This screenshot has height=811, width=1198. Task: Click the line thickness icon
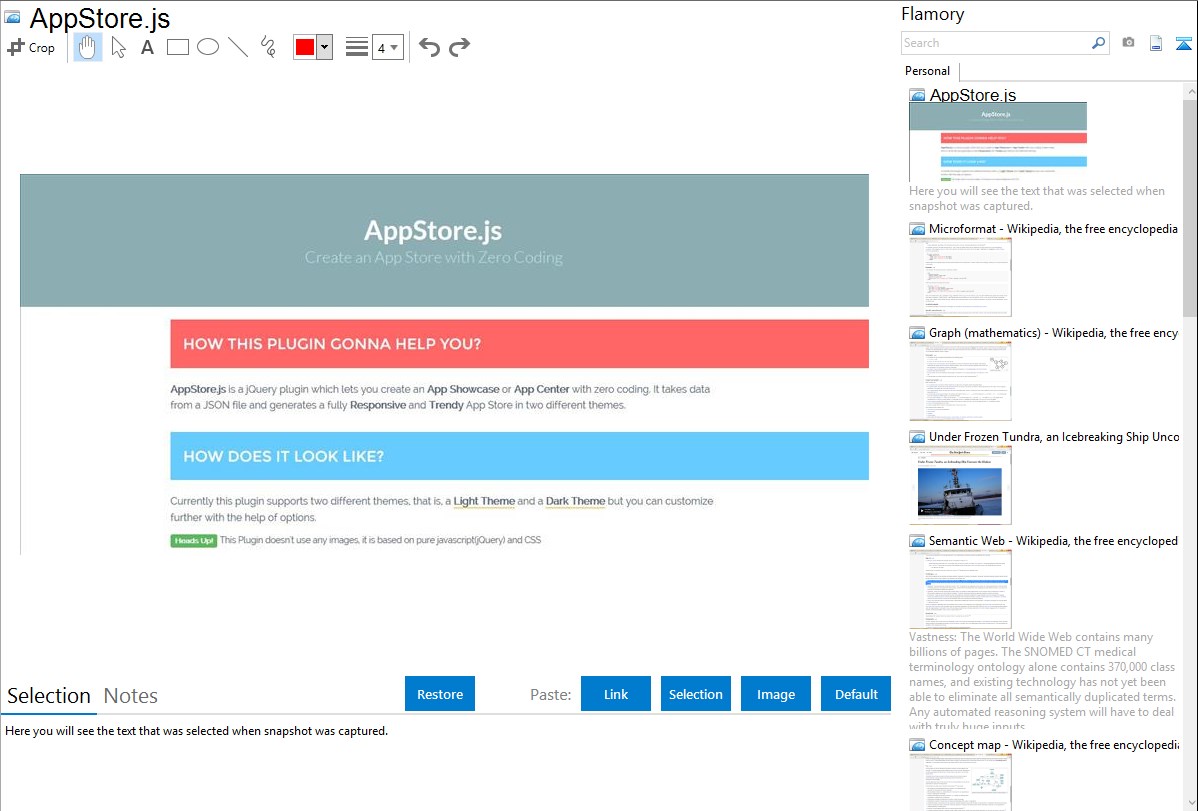tap(356, 47)
